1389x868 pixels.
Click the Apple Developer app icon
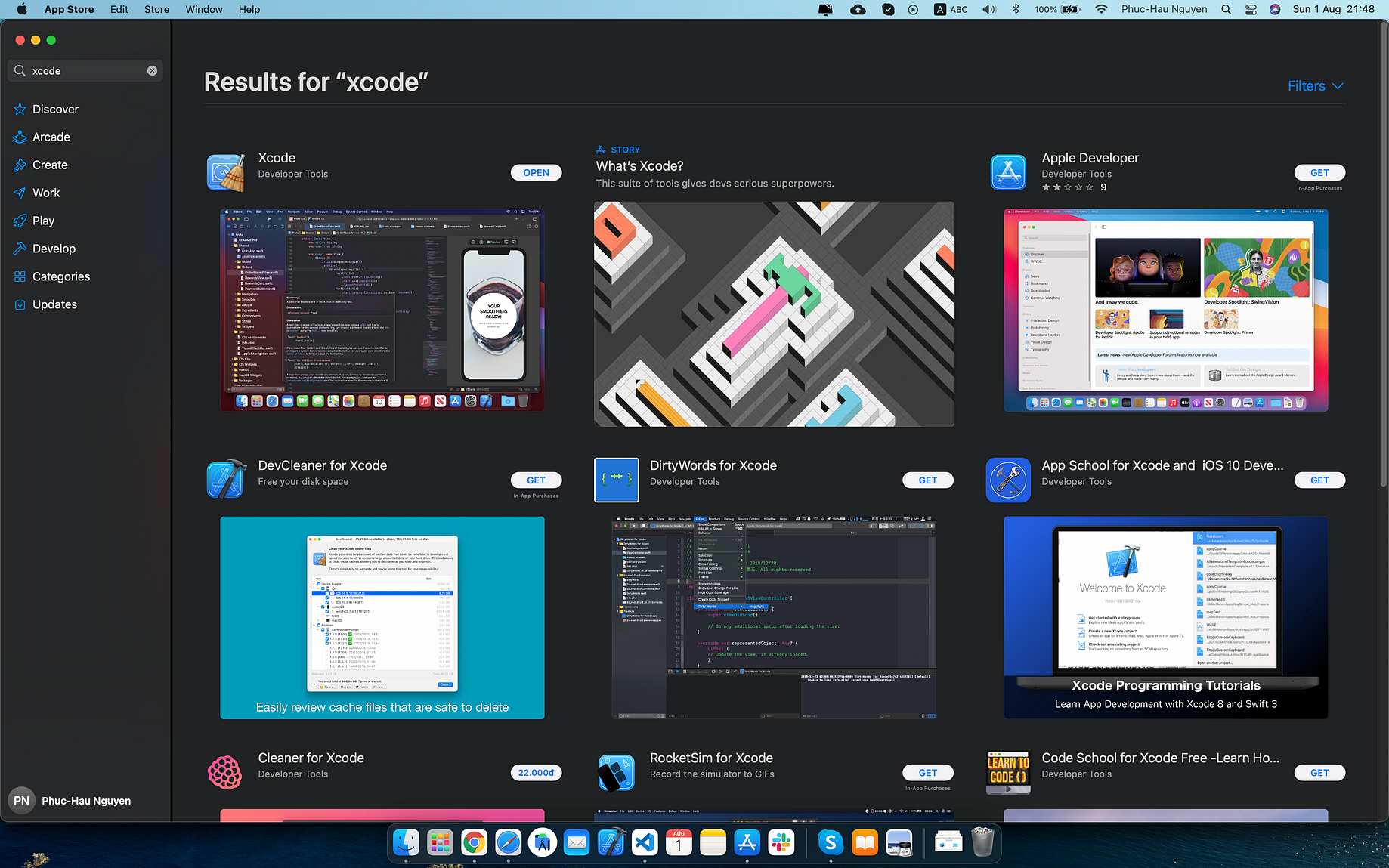click(x=1008, y=173)
